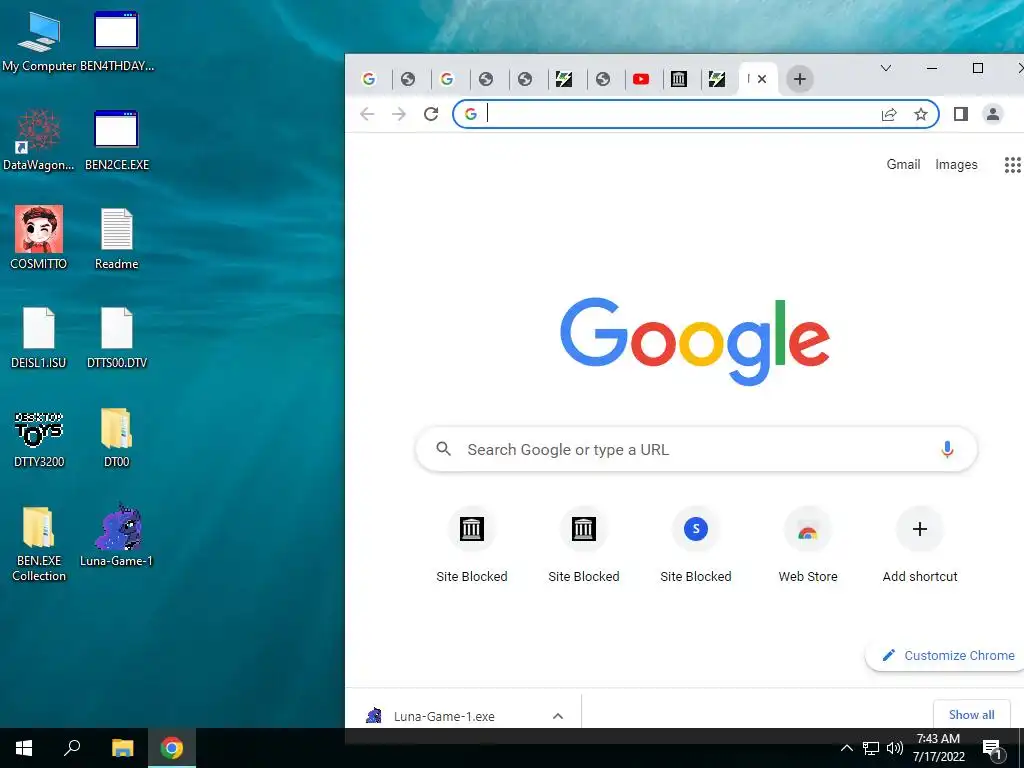The width and height of the screenshot is (1024, 768).
Task: Click Show all downloads button
Action: [x=972, y=715]
